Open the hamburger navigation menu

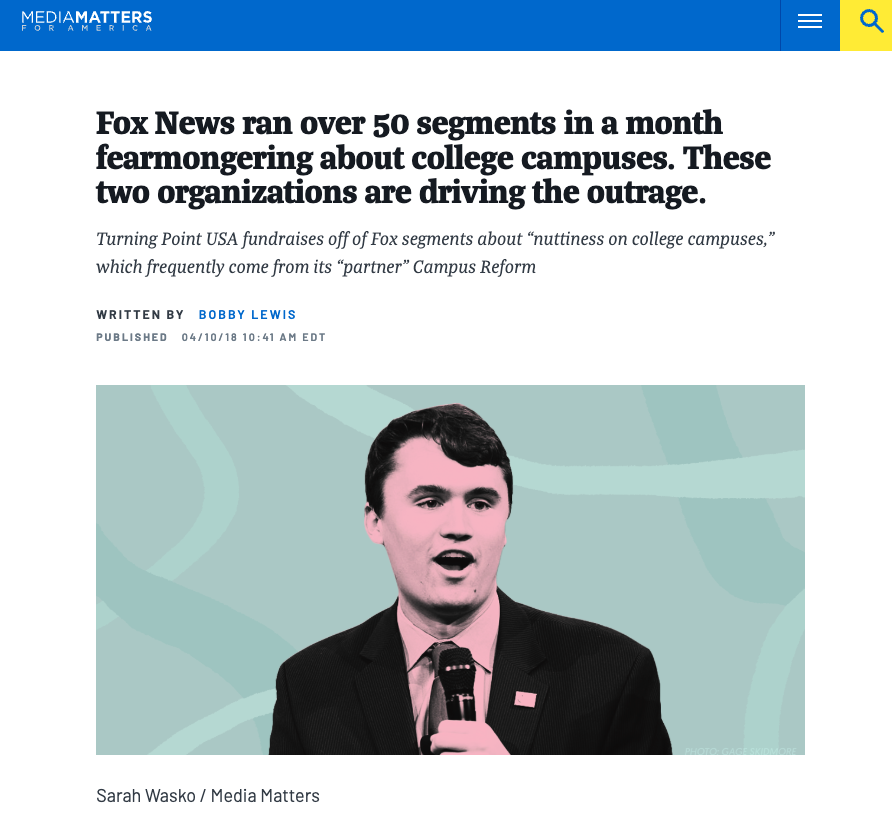click(810, 22)
